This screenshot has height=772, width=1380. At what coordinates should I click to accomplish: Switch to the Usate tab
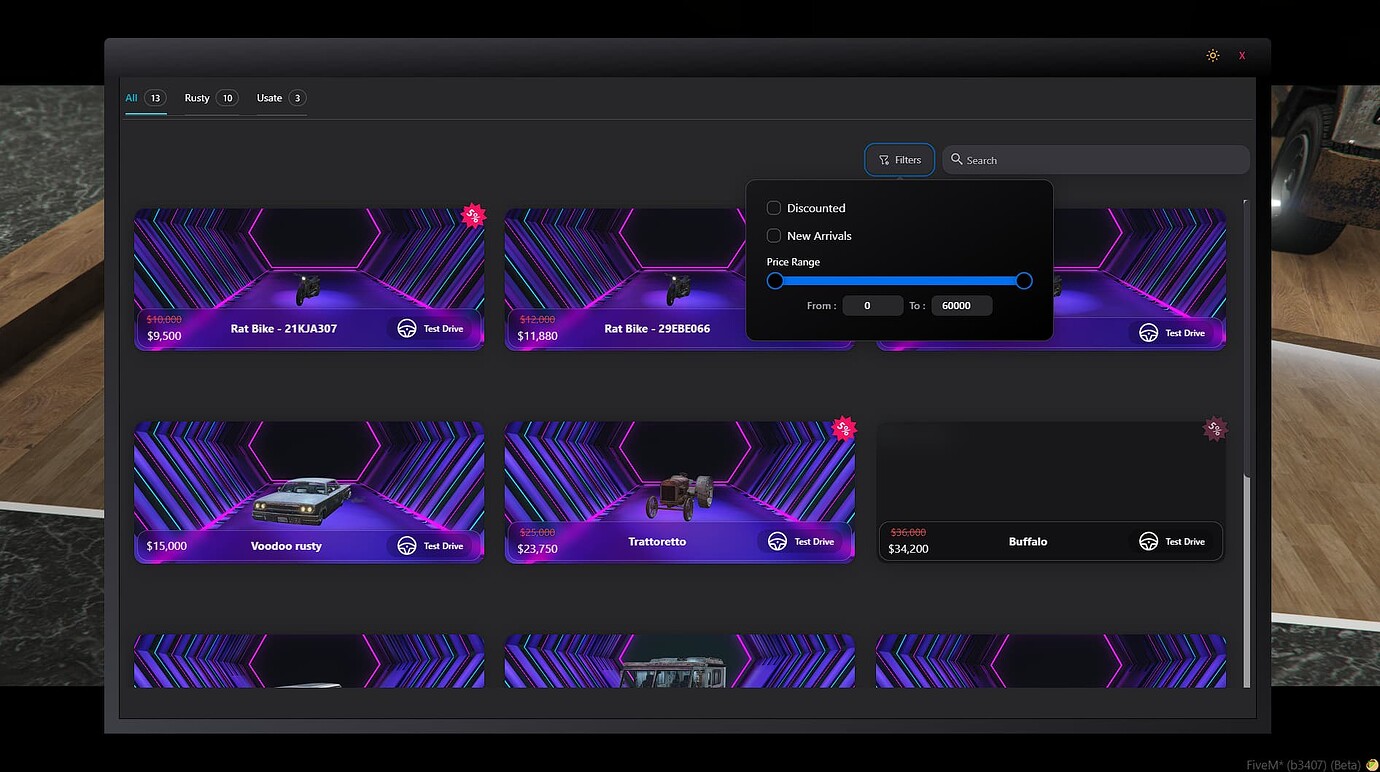(x=281, y=98)
